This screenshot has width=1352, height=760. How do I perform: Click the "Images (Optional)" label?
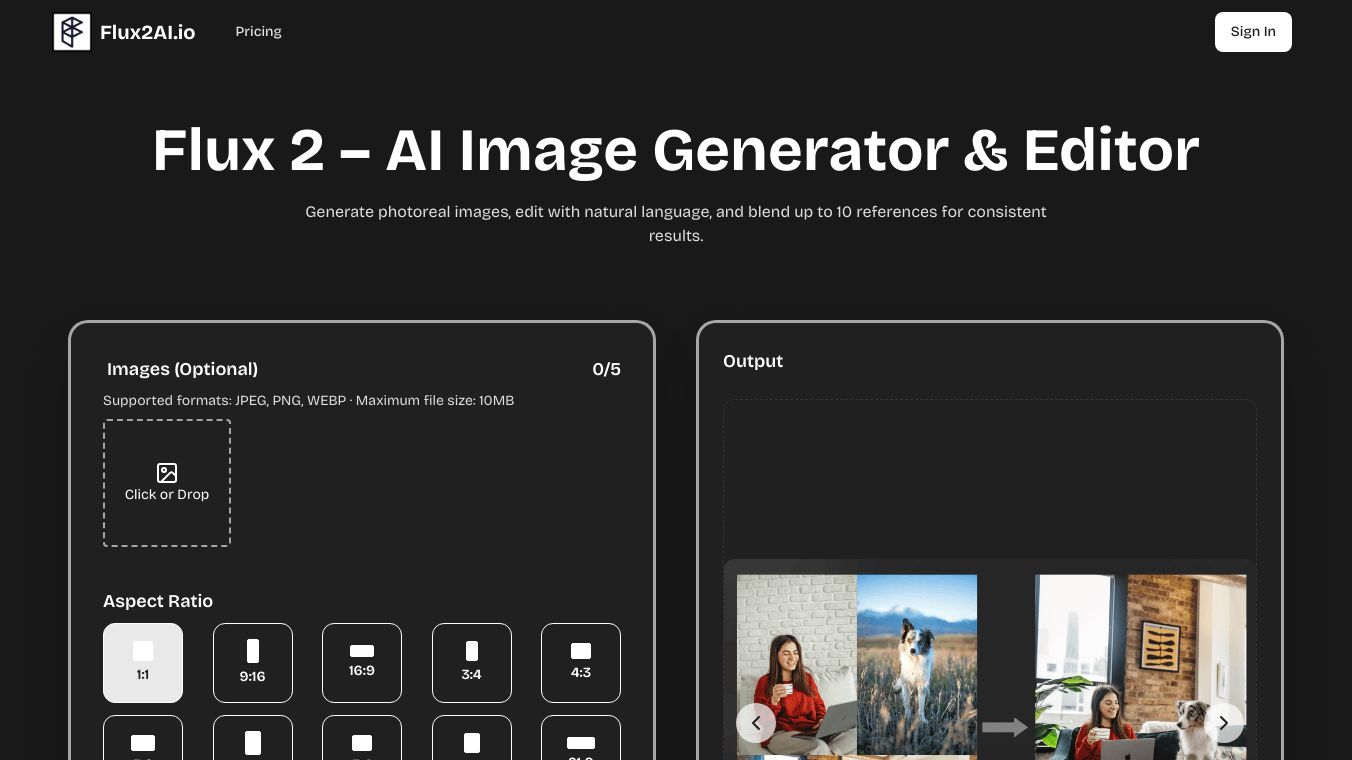point(183,369)
